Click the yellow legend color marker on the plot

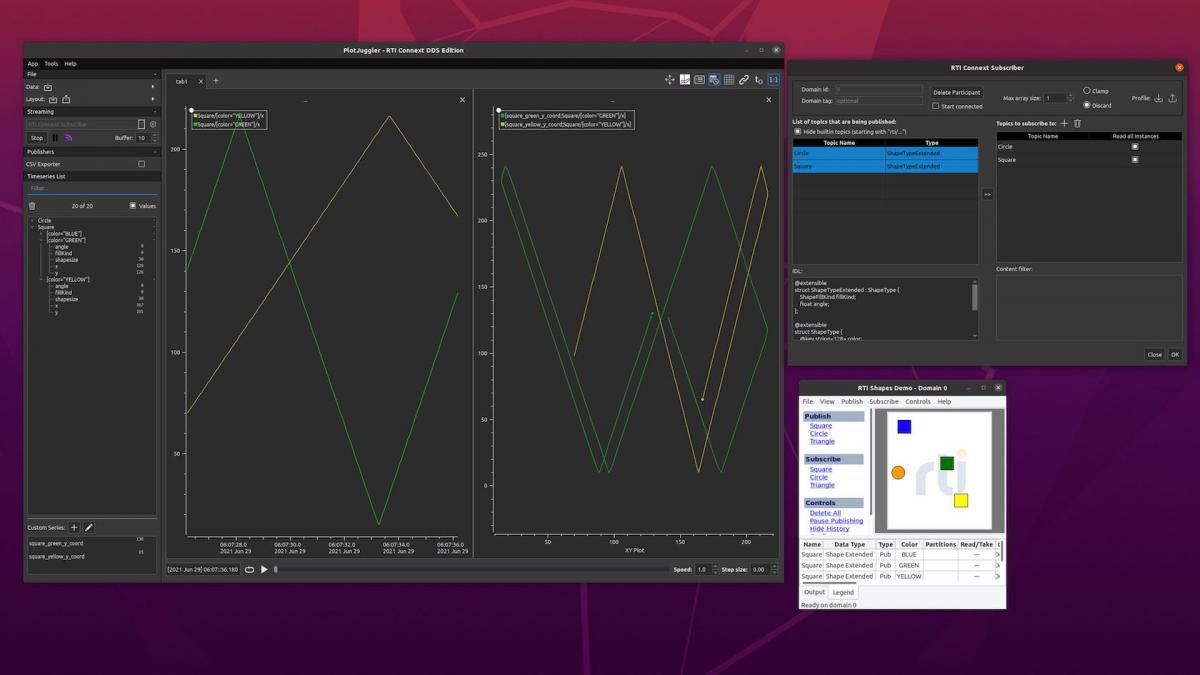click(x=196, y=116)
